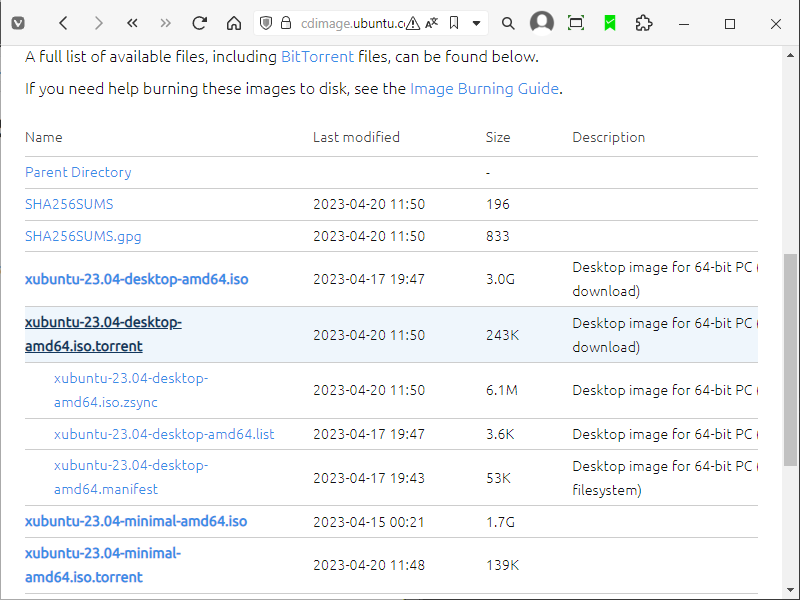Go to the home page
The height and width of the screenshot is (600, 800).
(x=234, y=23)
